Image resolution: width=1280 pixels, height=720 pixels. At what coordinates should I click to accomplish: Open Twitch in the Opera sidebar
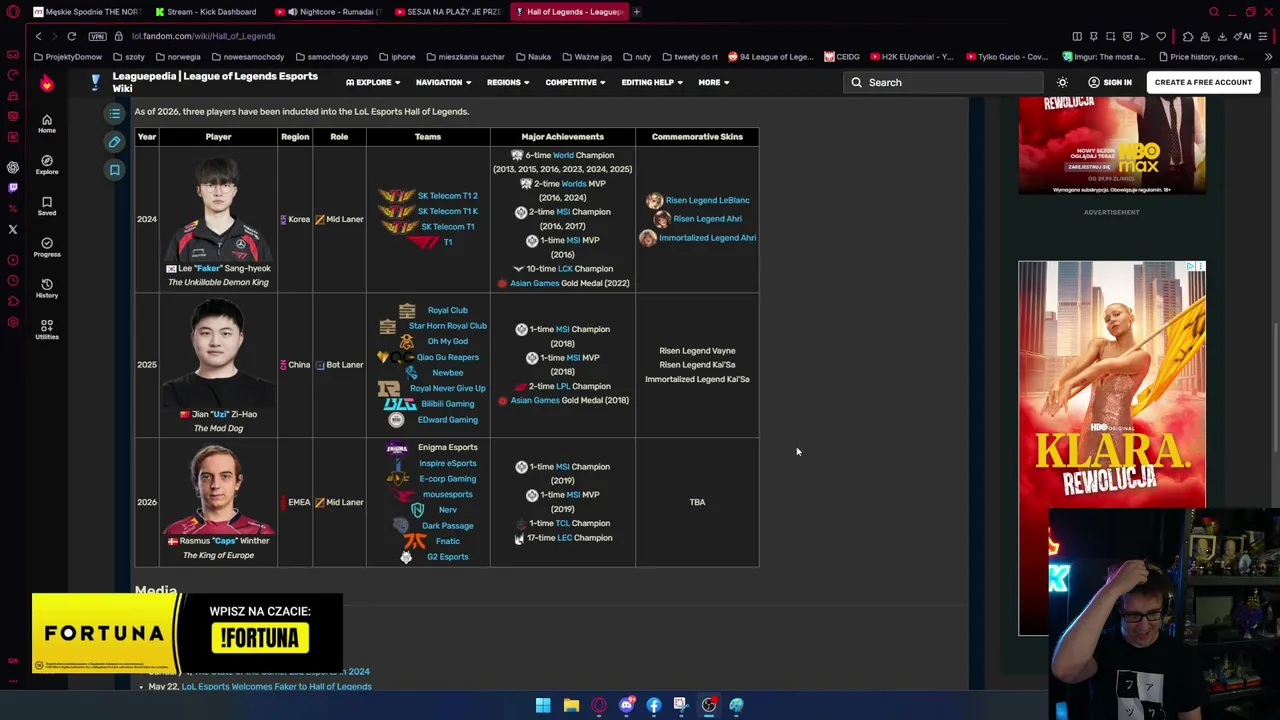[13, 187]
